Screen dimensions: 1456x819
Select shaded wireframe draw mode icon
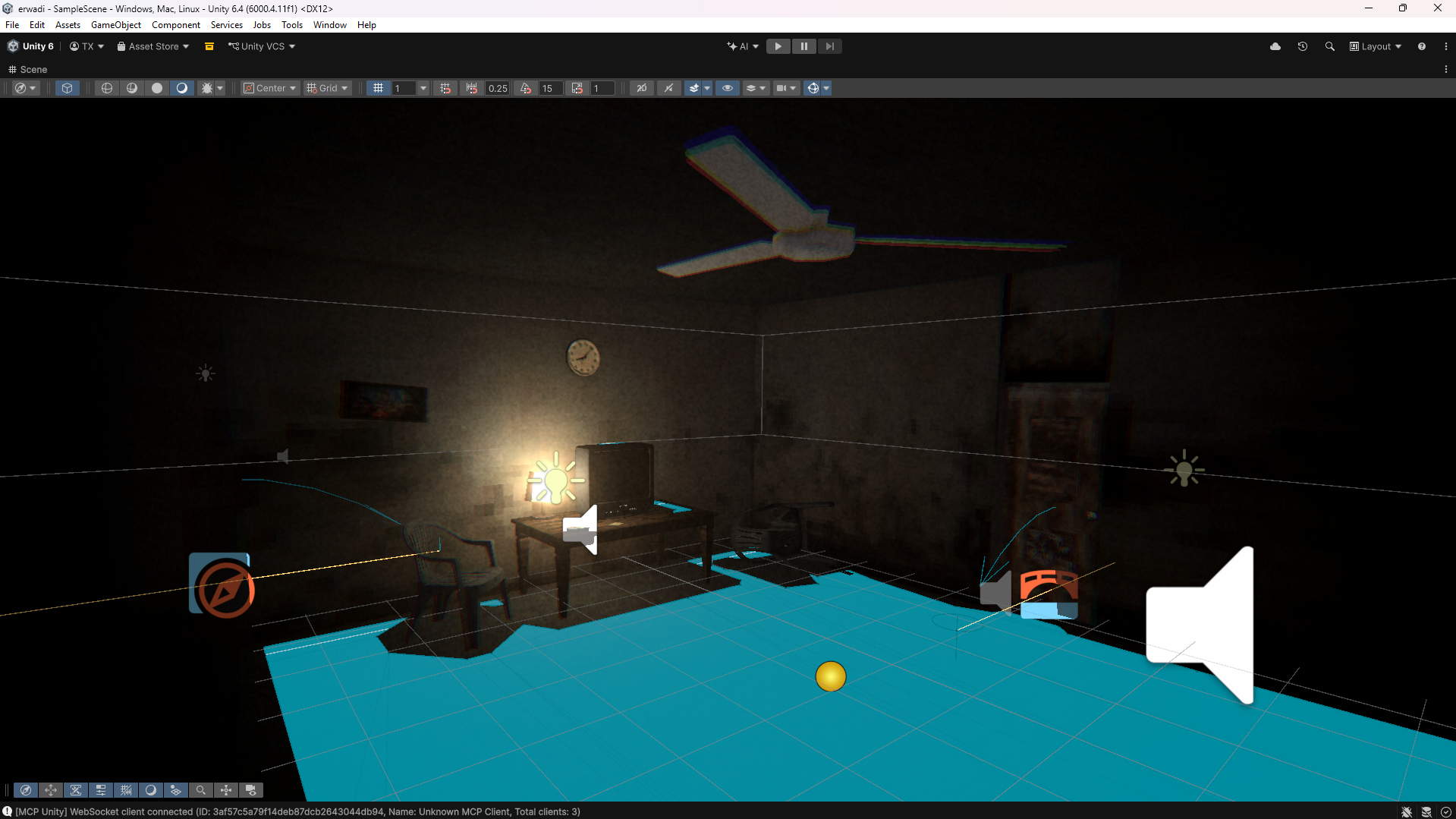click(x=132, y=88)
